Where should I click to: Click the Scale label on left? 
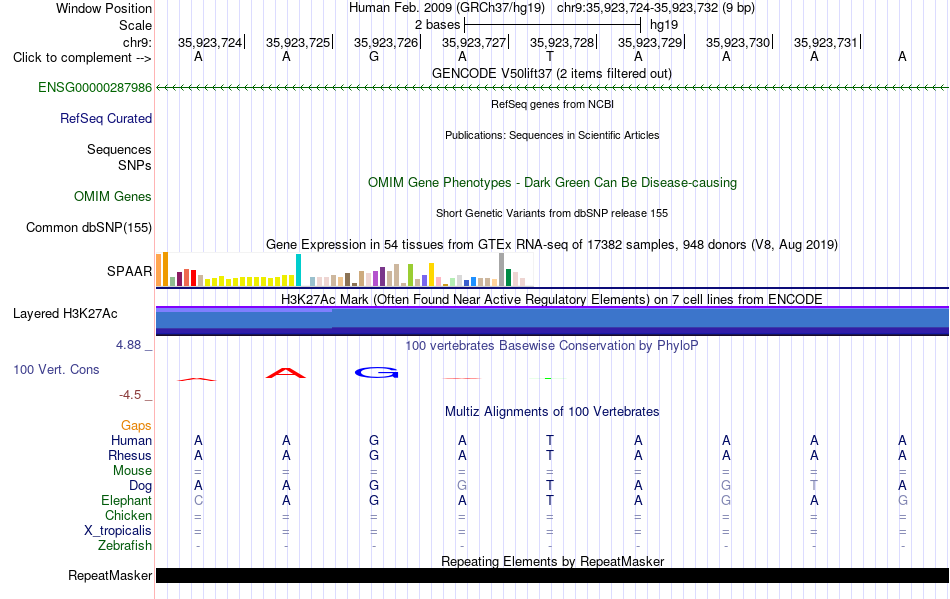[136, 25]
